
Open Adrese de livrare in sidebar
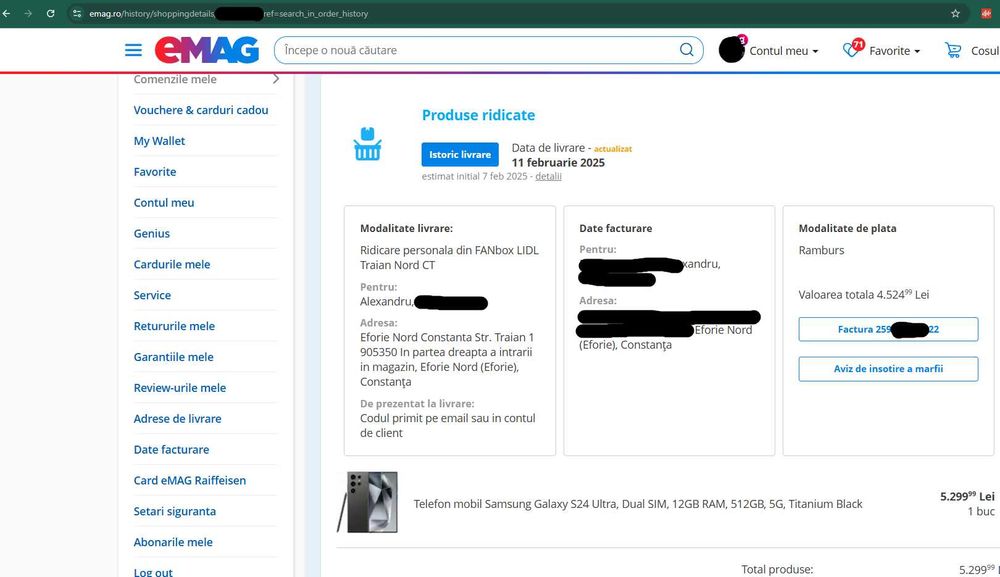pyautogui.click(x=177, y=419)
